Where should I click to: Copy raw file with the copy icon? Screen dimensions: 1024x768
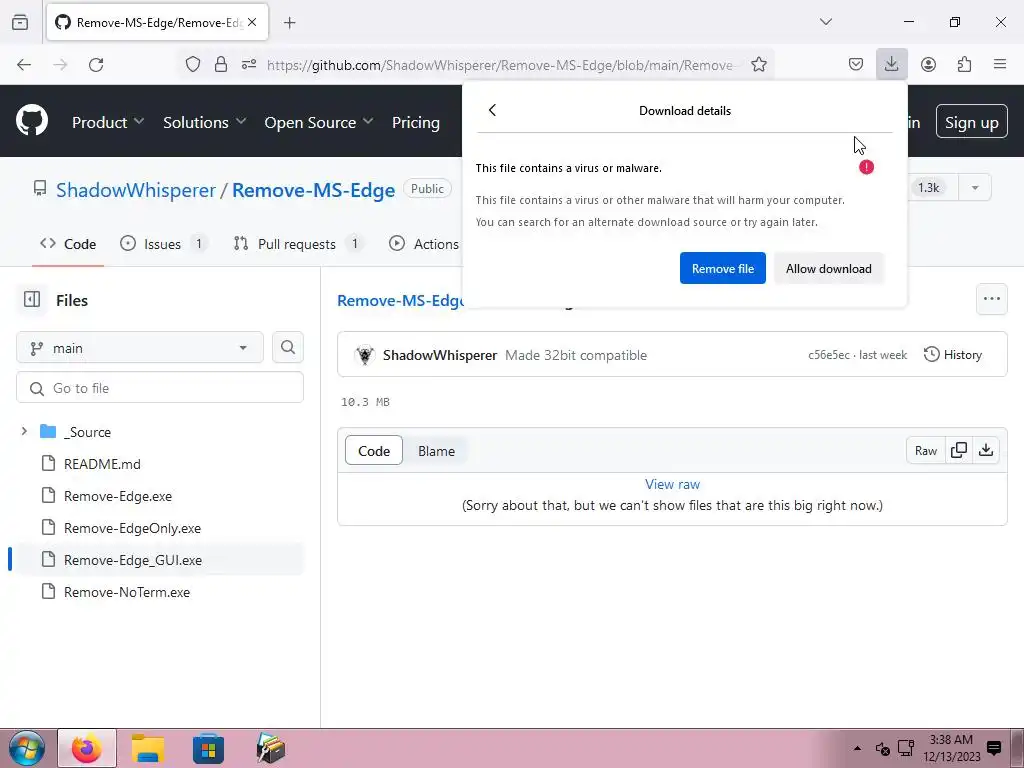959,451
